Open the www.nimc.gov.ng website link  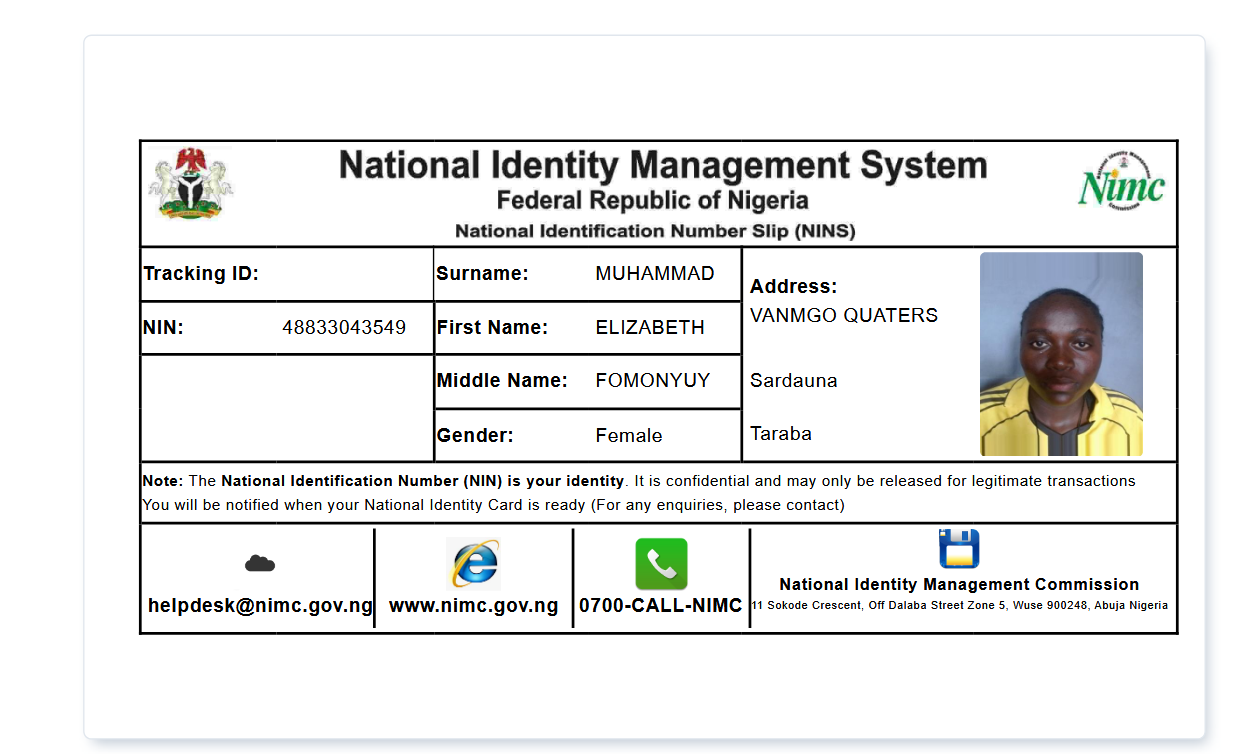coord(473,605)
